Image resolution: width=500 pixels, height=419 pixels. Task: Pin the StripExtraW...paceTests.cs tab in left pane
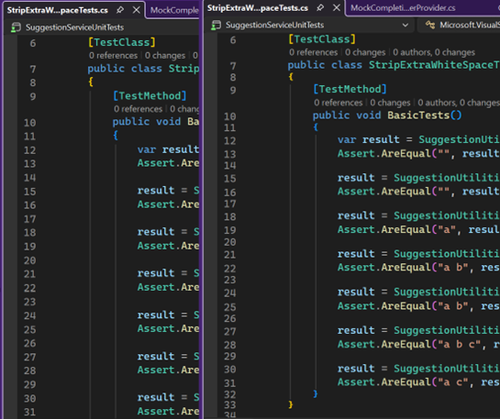pos(120,10)
